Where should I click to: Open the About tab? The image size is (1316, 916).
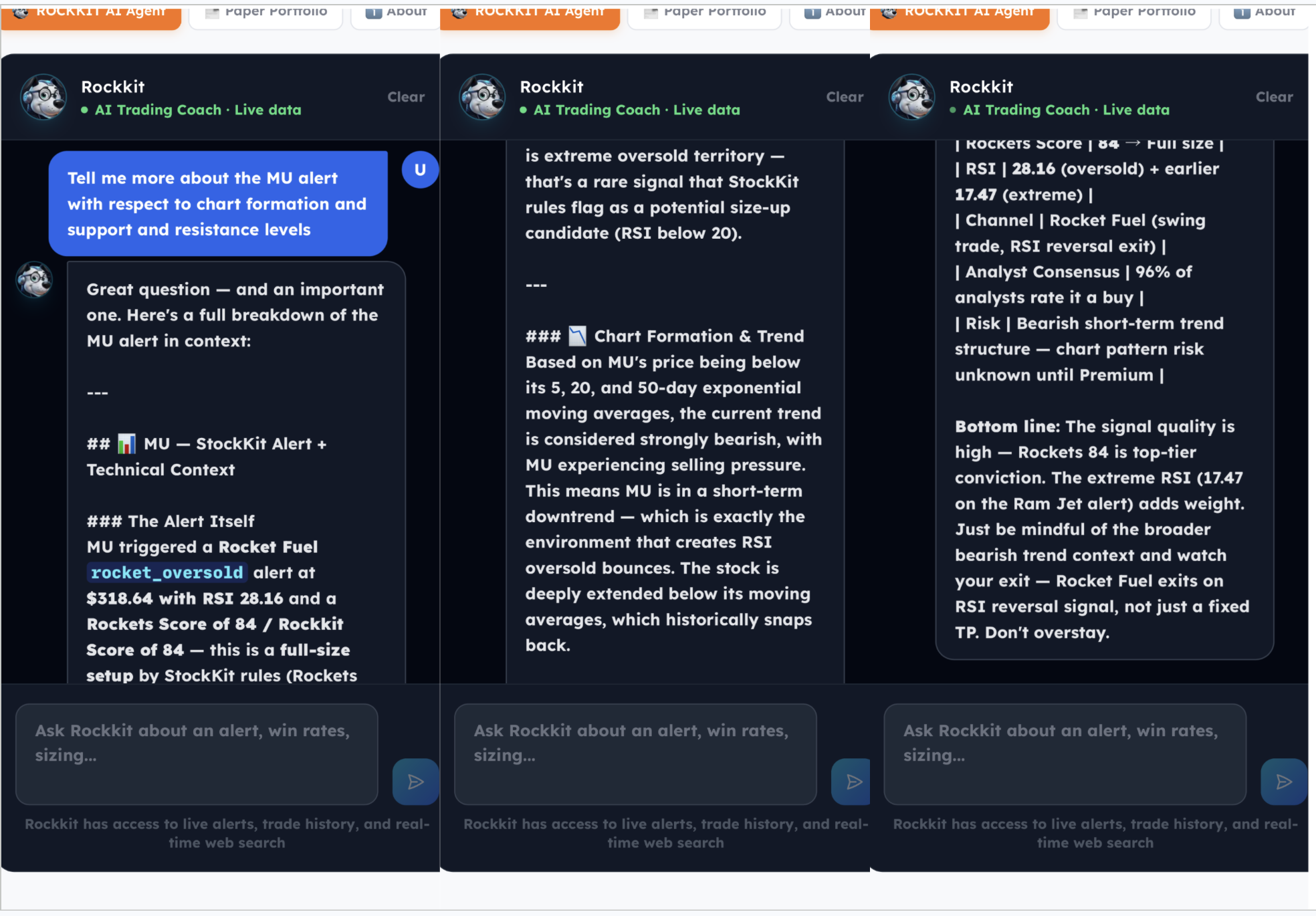click(x=395, y=11)
